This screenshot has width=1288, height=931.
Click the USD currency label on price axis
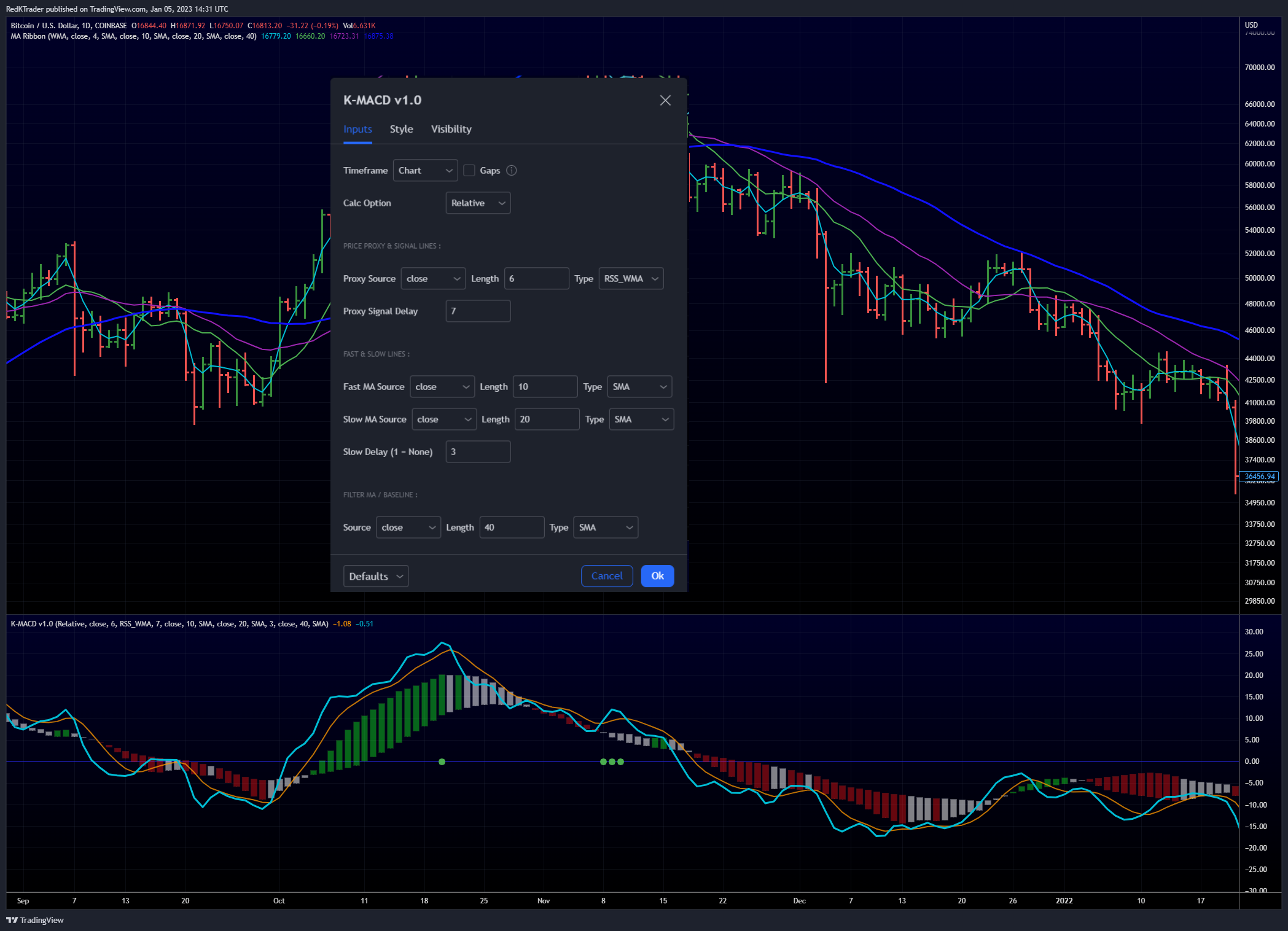(1251, 25)
